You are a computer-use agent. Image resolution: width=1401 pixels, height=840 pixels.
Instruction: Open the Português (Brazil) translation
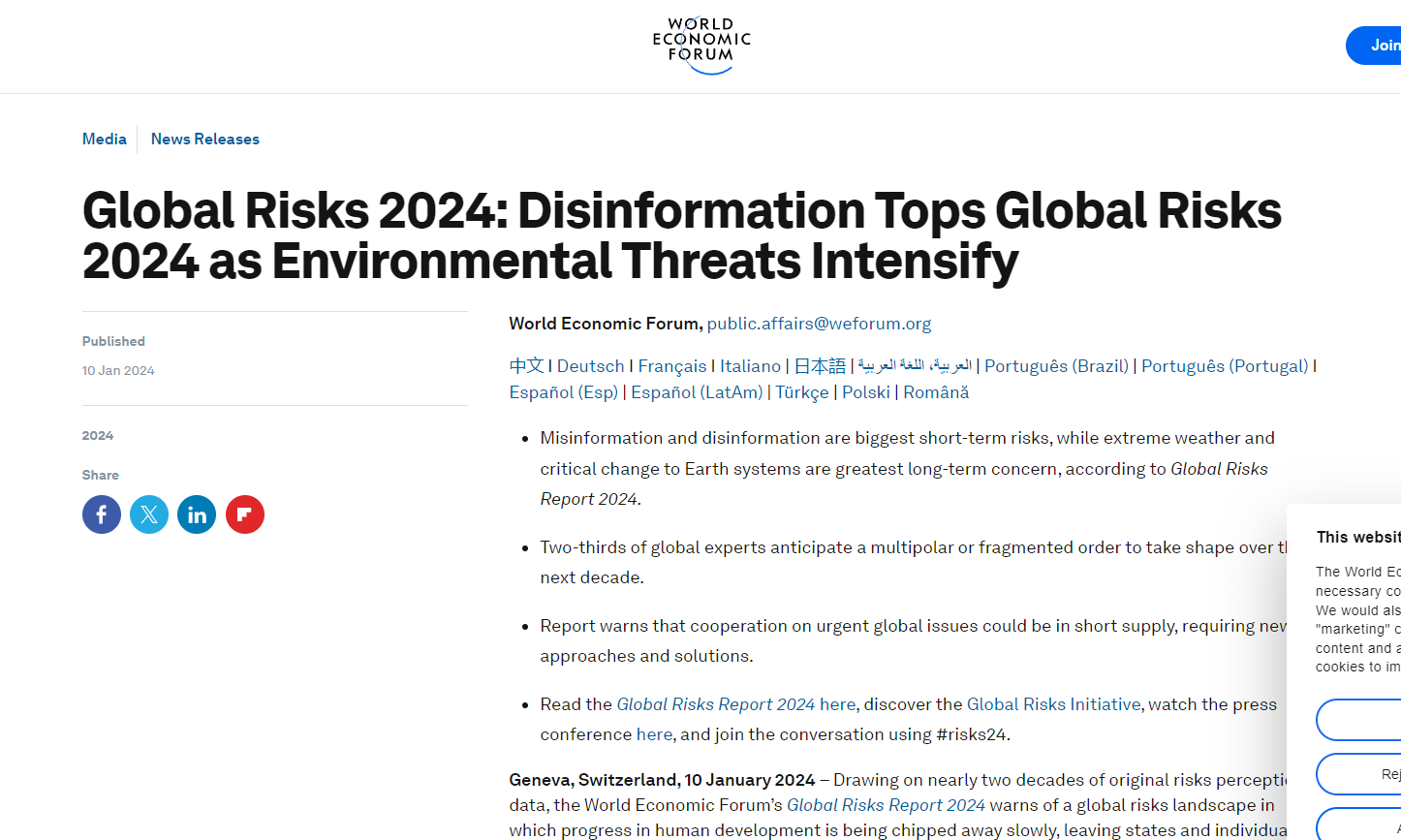pos(1056,366)
